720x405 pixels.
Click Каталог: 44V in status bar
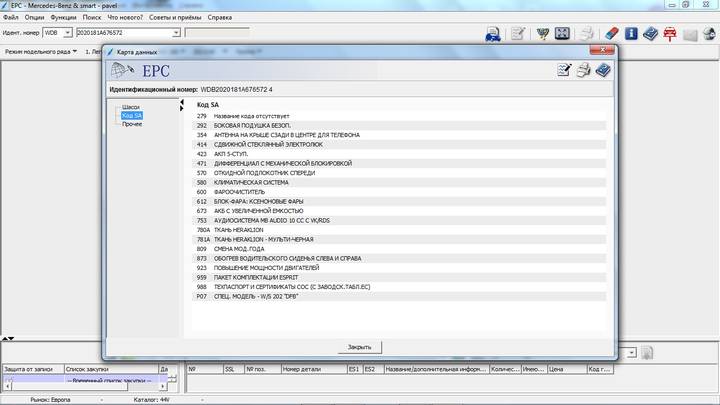152,400
